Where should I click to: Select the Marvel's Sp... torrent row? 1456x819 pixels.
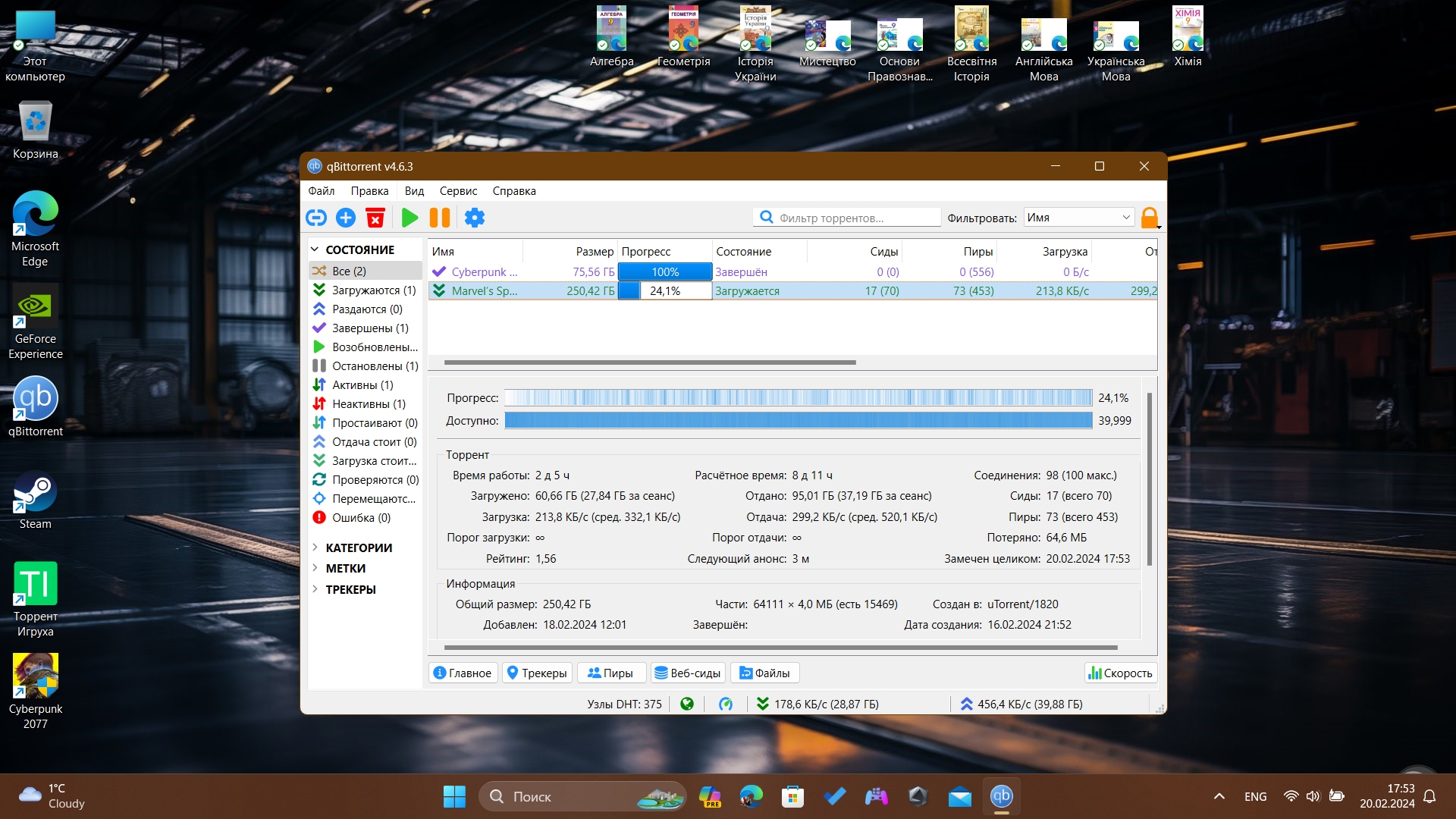[x=792, y=291]
